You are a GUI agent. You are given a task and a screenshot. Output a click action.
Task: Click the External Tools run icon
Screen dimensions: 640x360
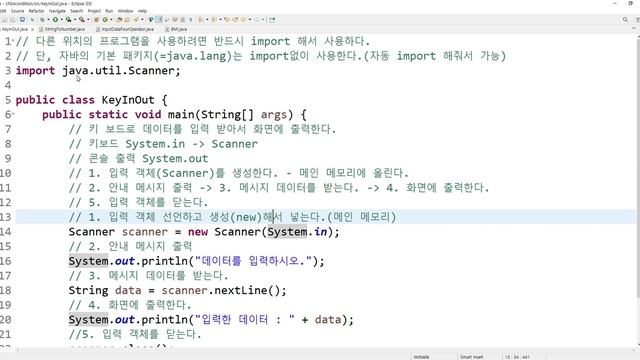82,20
